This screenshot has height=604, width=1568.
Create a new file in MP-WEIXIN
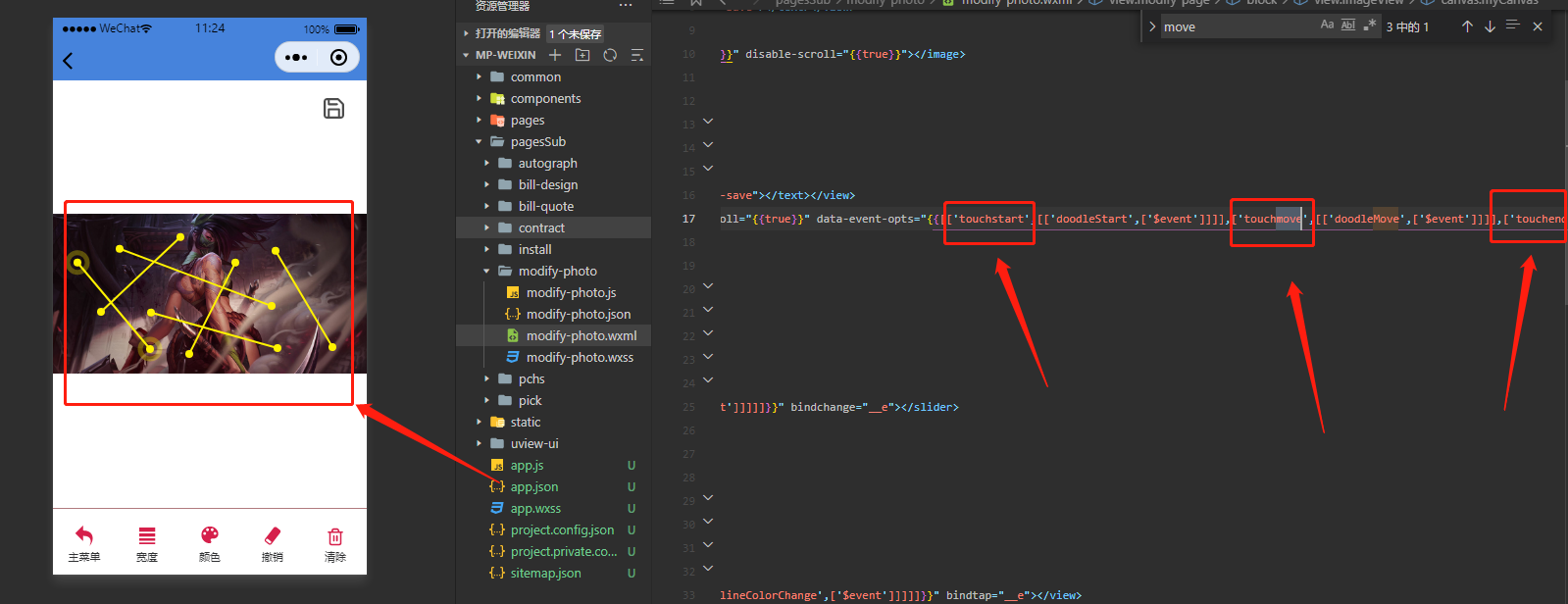(555, 55)
